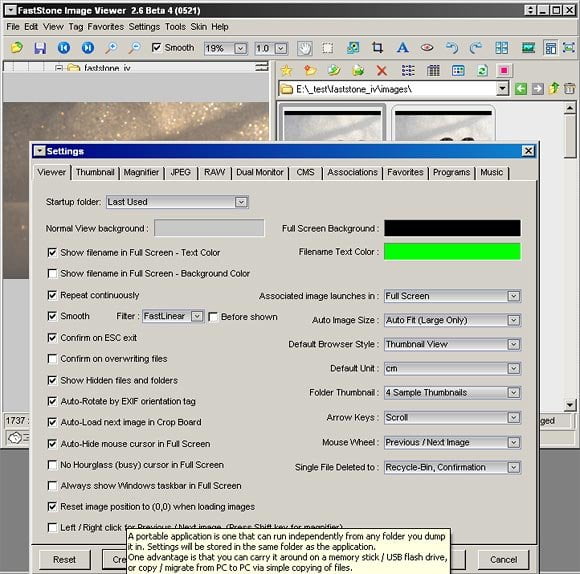
Task: Open the FastLinear filter dropdown
Action: pos(173,316)
